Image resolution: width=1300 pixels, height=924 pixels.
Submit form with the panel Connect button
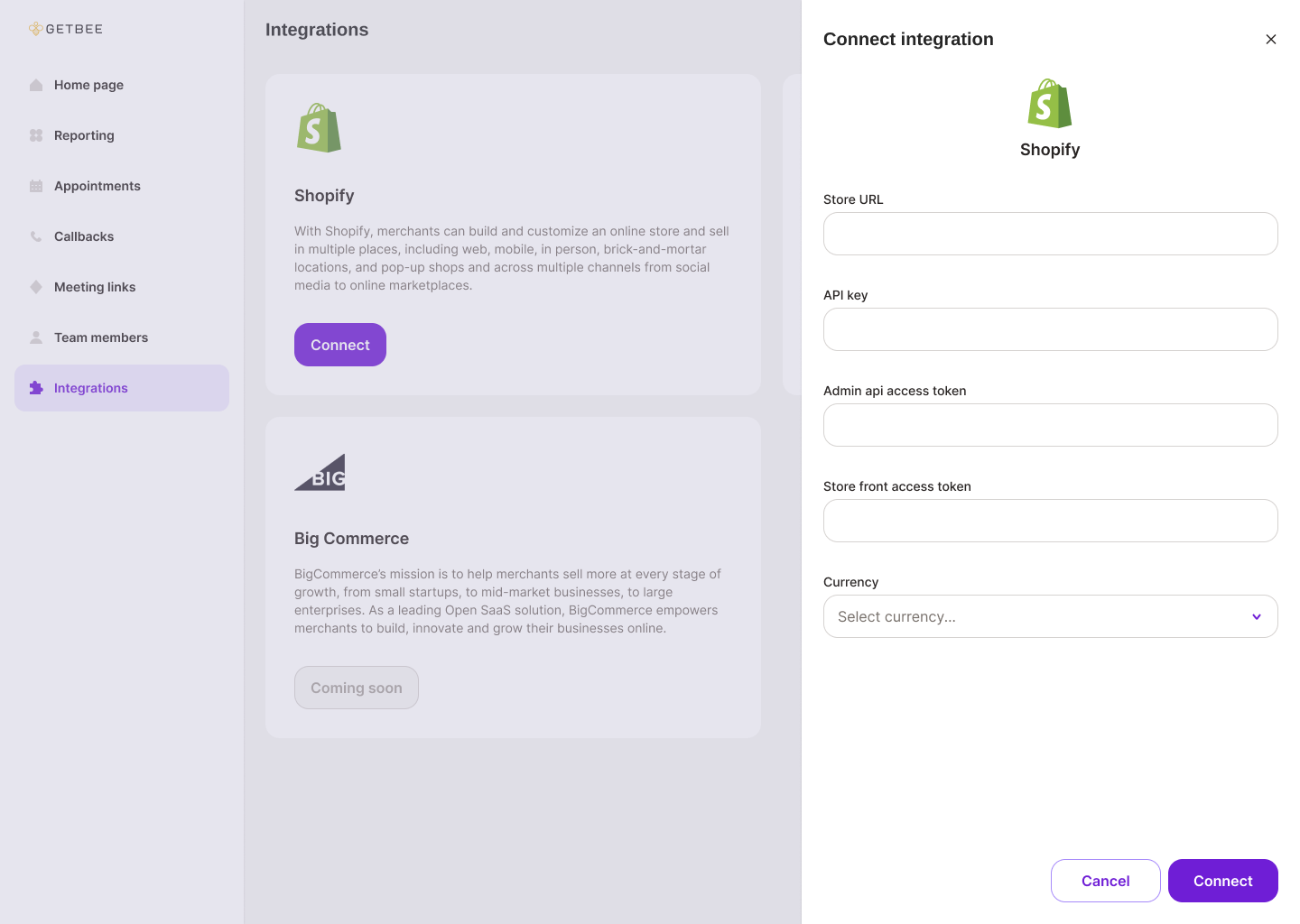click(1223, 881)
